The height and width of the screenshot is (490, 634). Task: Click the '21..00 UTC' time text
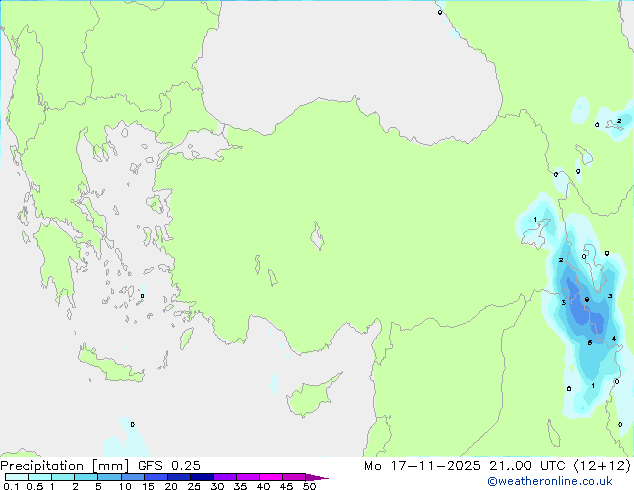coord(527,466)
